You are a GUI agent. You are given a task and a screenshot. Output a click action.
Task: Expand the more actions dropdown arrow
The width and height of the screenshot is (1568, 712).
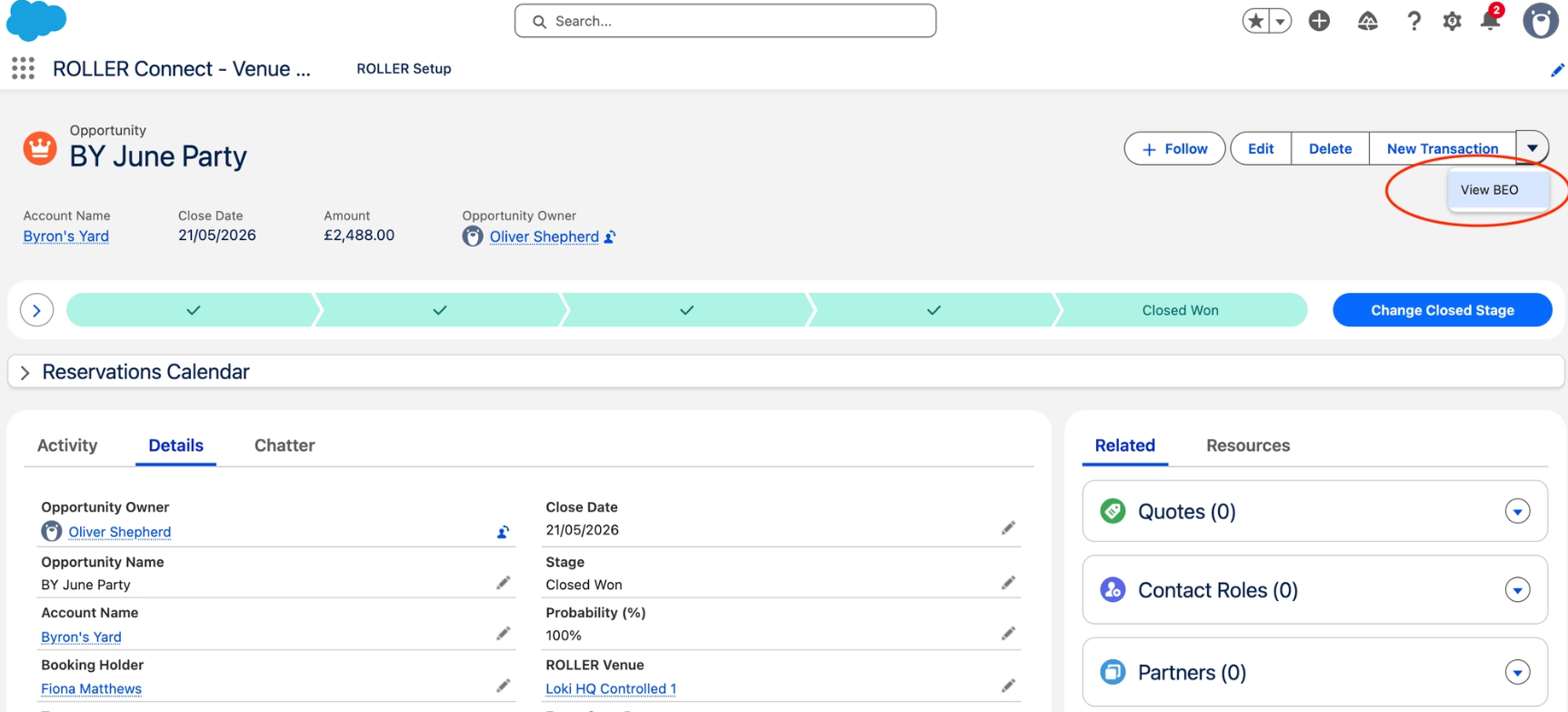coord(1532,148)
